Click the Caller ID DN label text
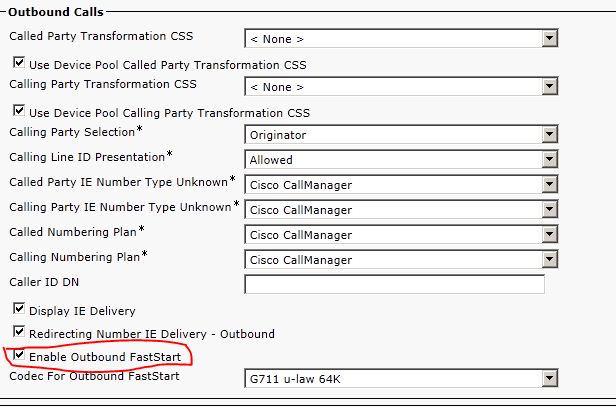The height and width of the screenshot is (407, 616). click(43, 284)
